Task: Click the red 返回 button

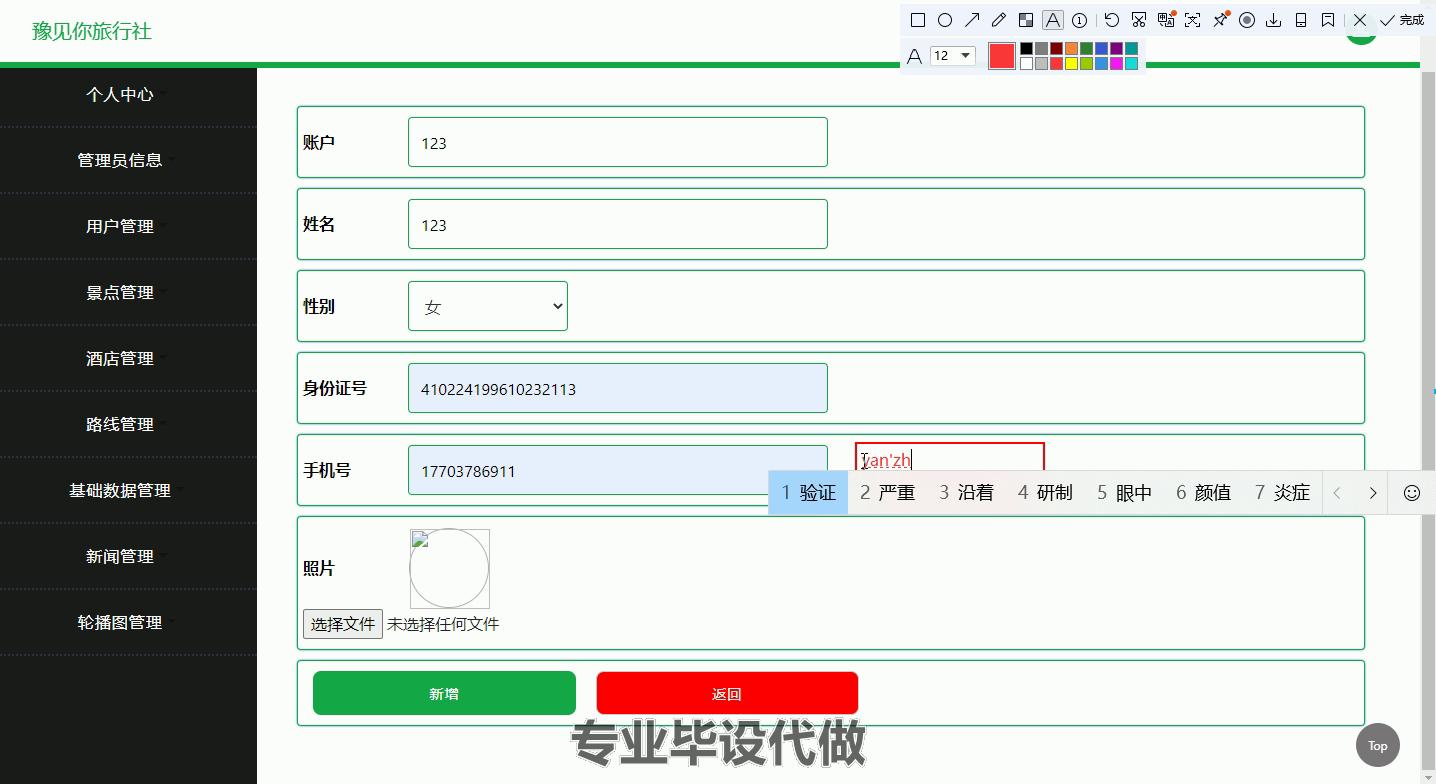Action: coord(727,693)
